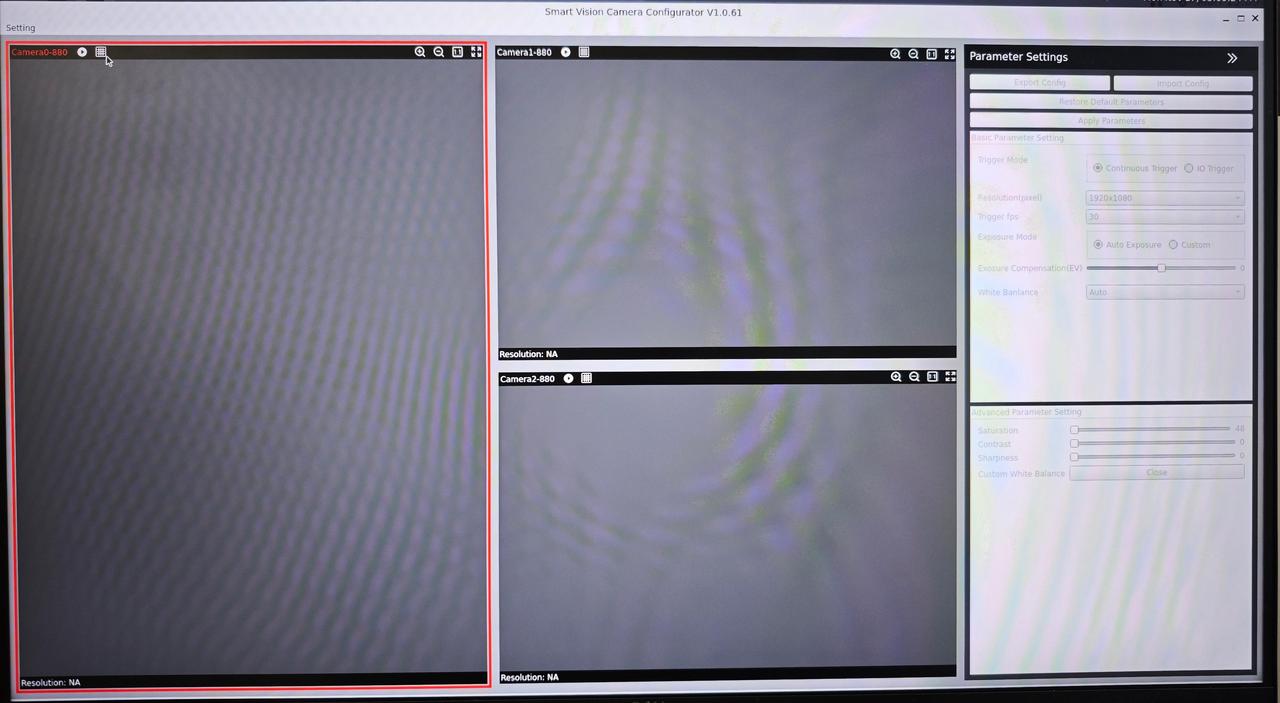Collapse the Parameter Settings panel
1280x703 pixels.
(1232, 58)
